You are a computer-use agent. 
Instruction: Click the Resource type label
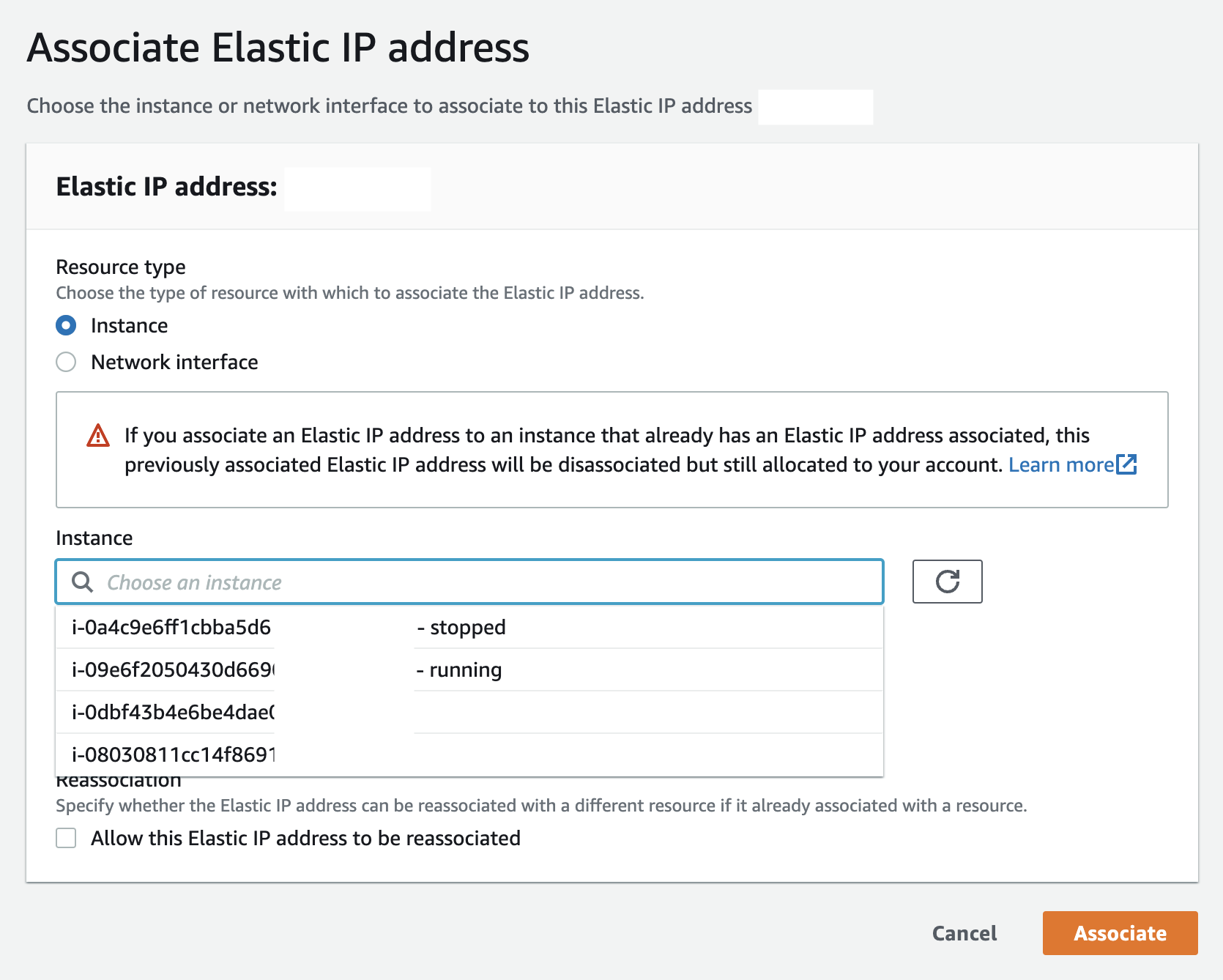pos(120,267)
